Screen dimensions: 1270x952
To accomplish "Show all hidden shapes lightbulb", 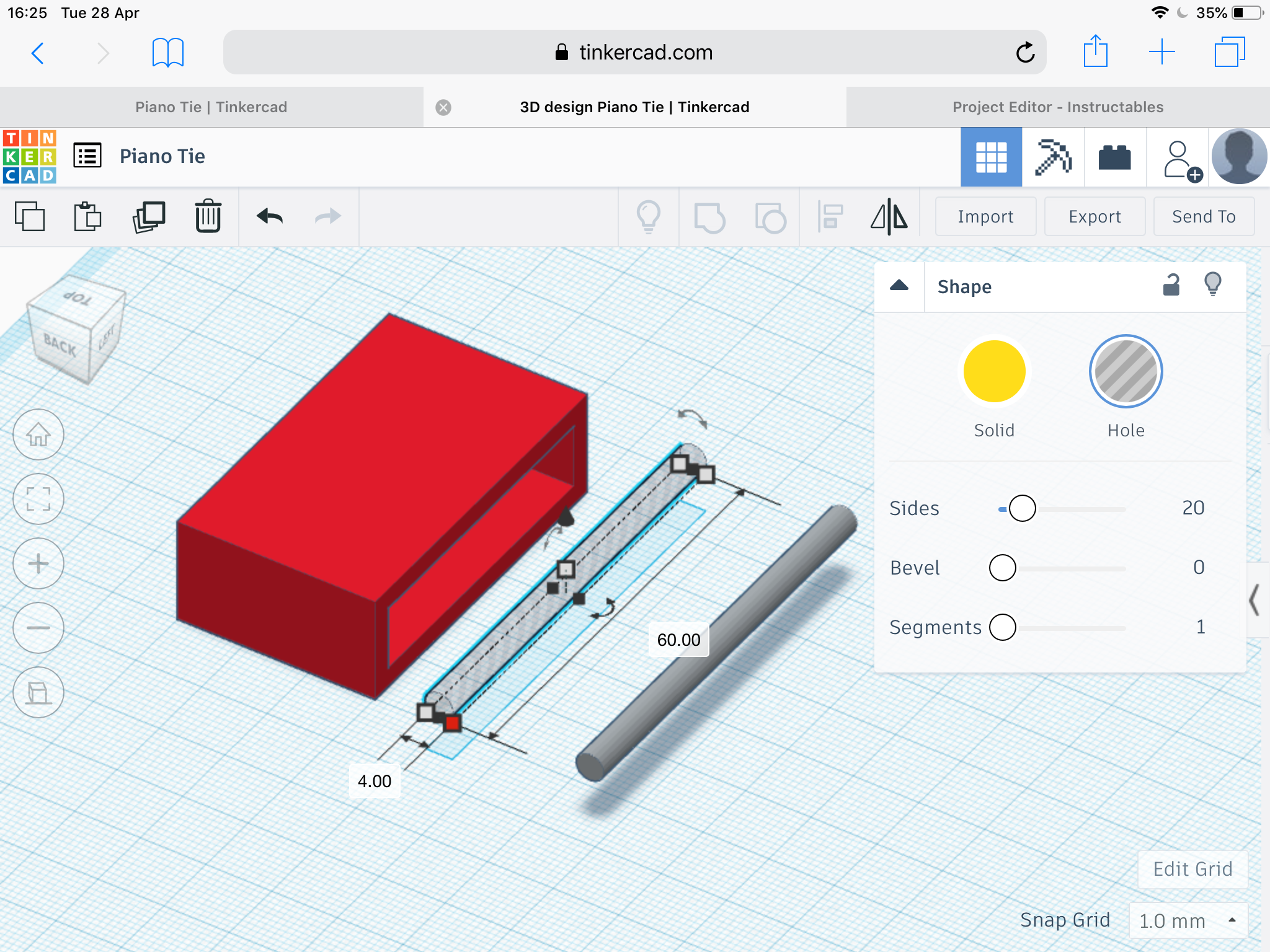I will pos(648,216).
